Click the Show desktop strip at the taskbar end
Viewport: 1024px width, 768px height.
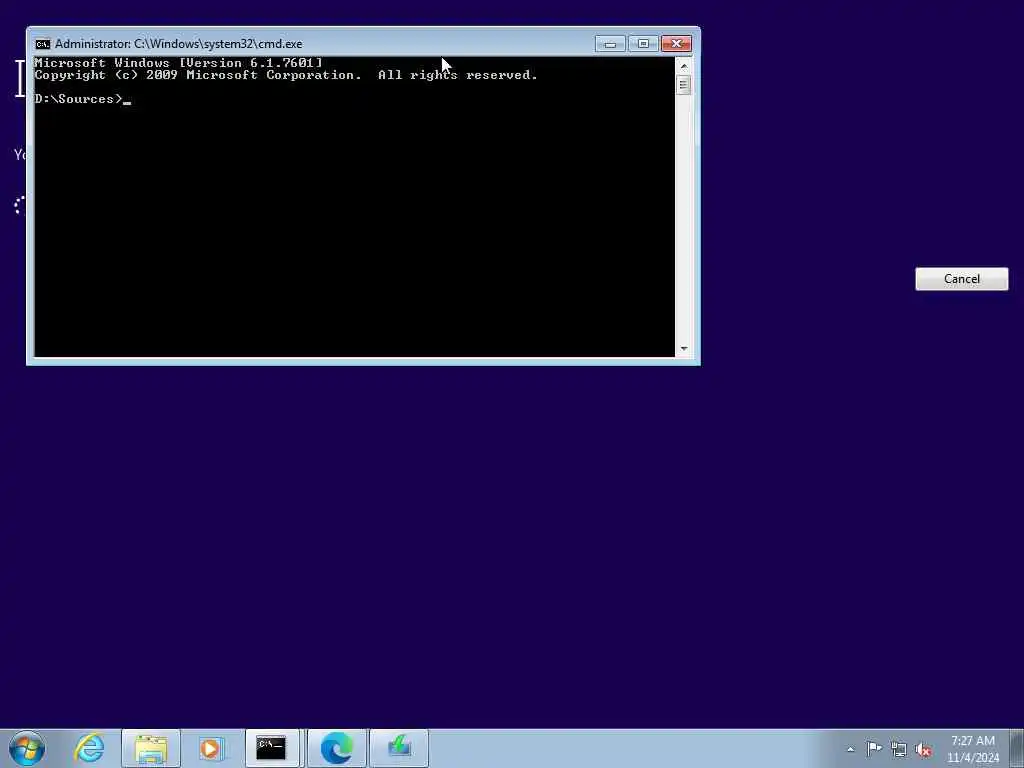(x=1017, y=748)
